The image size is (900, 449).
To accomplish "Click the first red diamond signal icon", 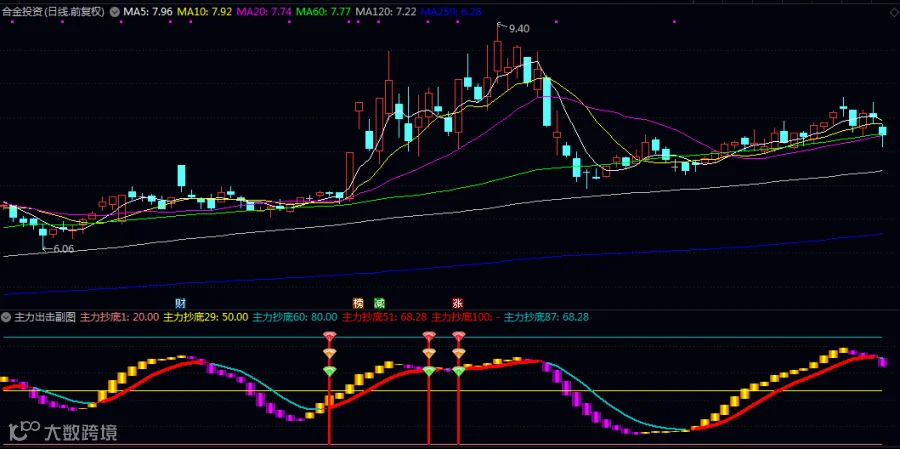I will (329, 337).
